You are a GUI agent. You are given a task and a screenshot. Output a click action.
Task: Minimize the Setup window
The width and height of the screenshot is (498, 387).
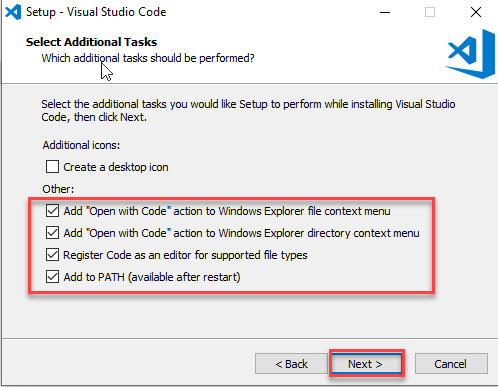[x=385, y=12]
